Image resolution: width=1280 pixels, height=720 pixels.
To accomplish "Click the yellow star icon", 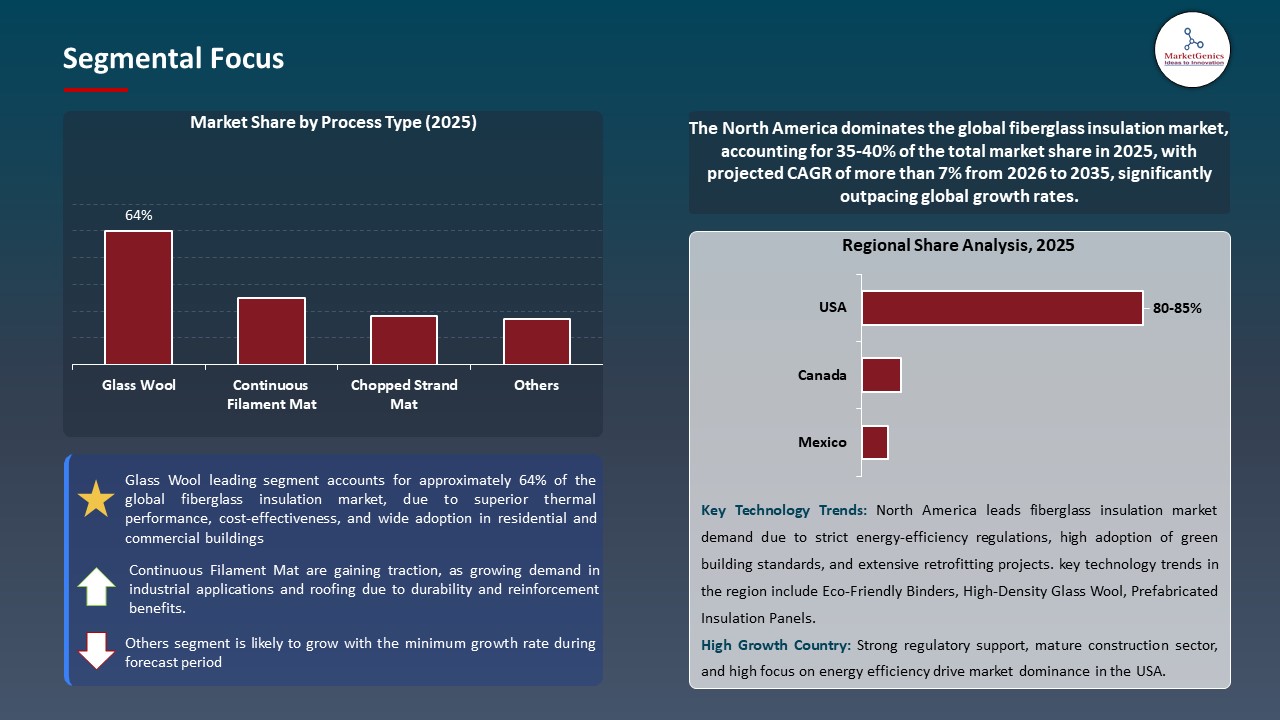I will tap(96, 499).
